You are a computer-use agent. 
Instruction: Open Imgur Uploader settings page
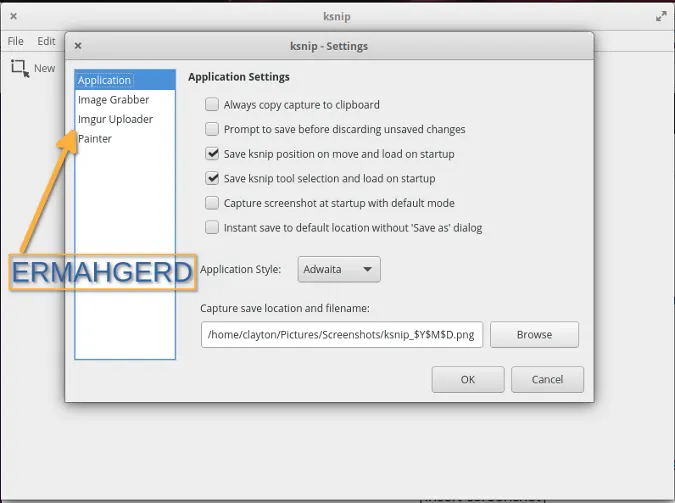[x=125, y=119]
